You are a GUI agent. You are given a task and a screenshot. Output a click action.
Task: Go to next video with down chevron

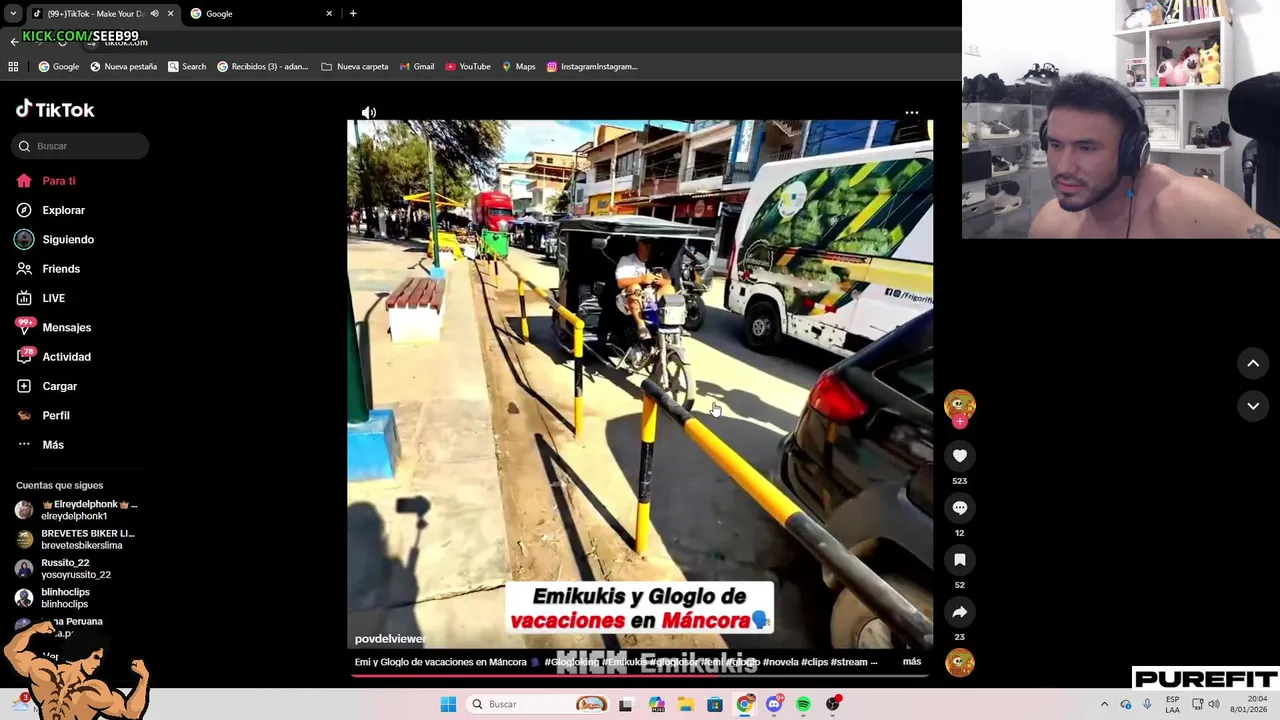1253,406
